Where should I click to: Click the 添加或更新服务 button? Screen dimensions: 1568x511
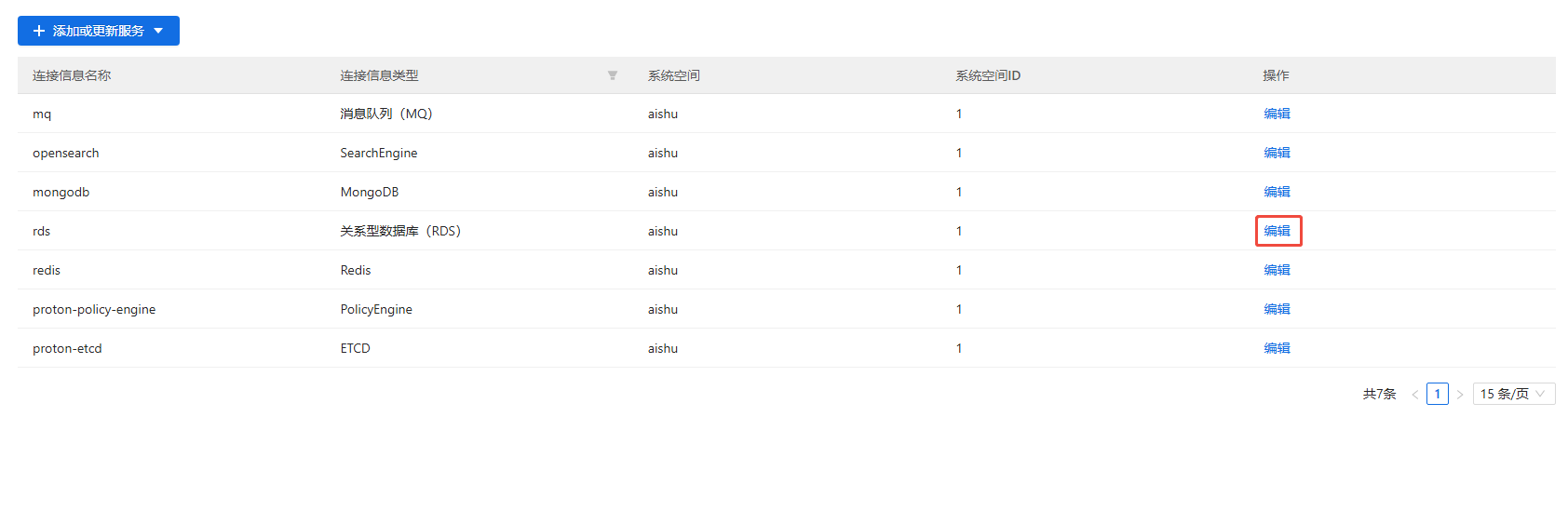click(99, 31)
